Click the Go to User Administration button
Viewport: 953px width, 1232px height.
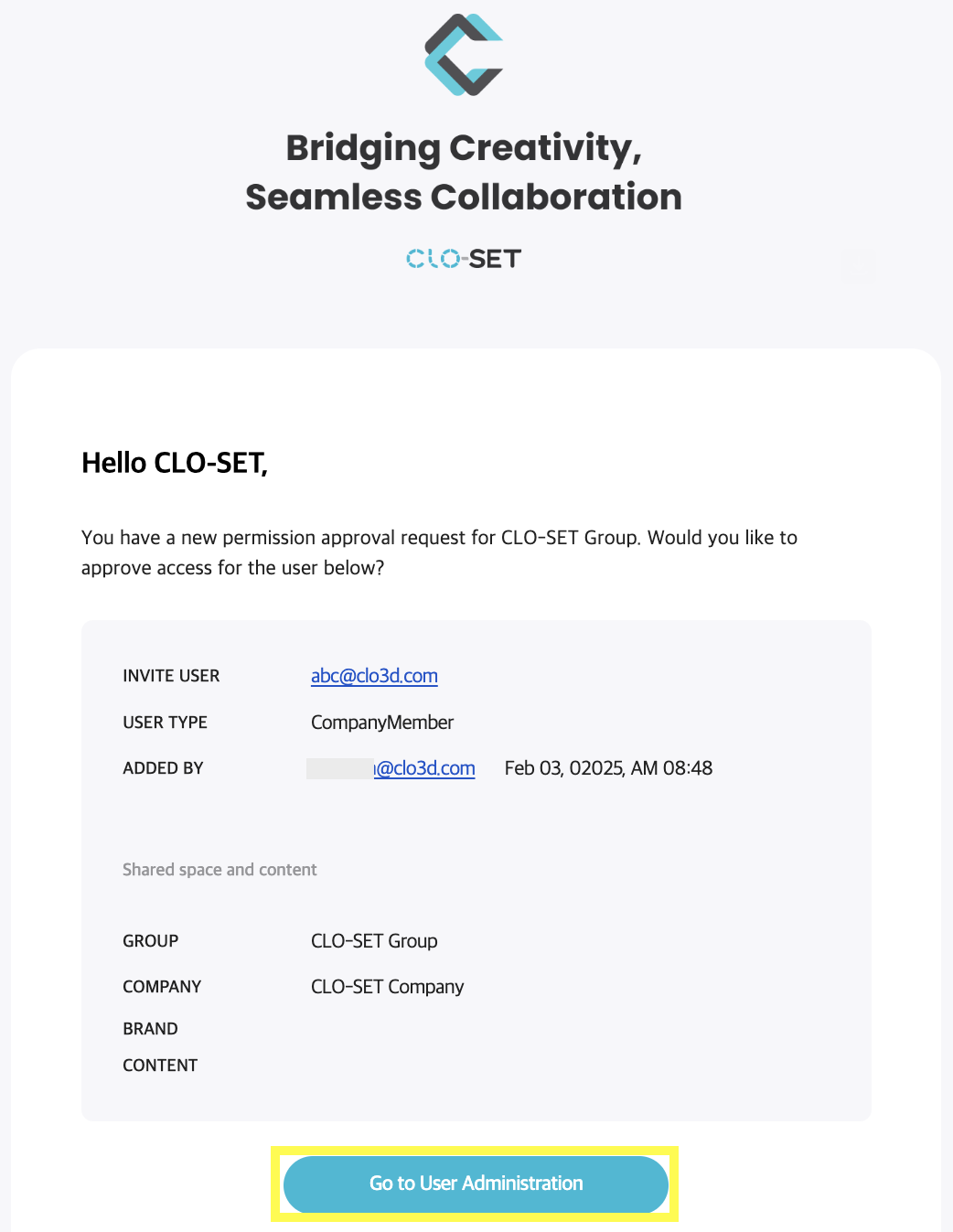476,1184
